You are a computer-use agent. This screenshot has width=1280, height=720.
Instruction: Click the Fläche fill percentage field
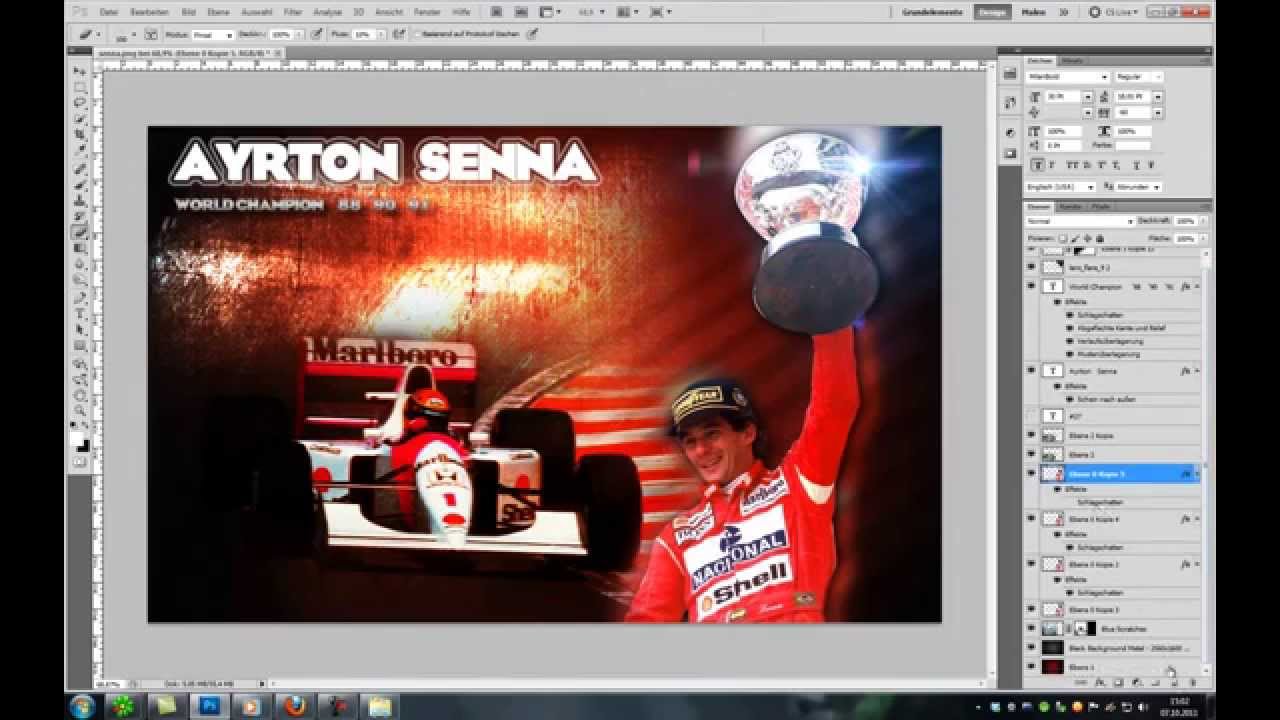(1186, 238)
